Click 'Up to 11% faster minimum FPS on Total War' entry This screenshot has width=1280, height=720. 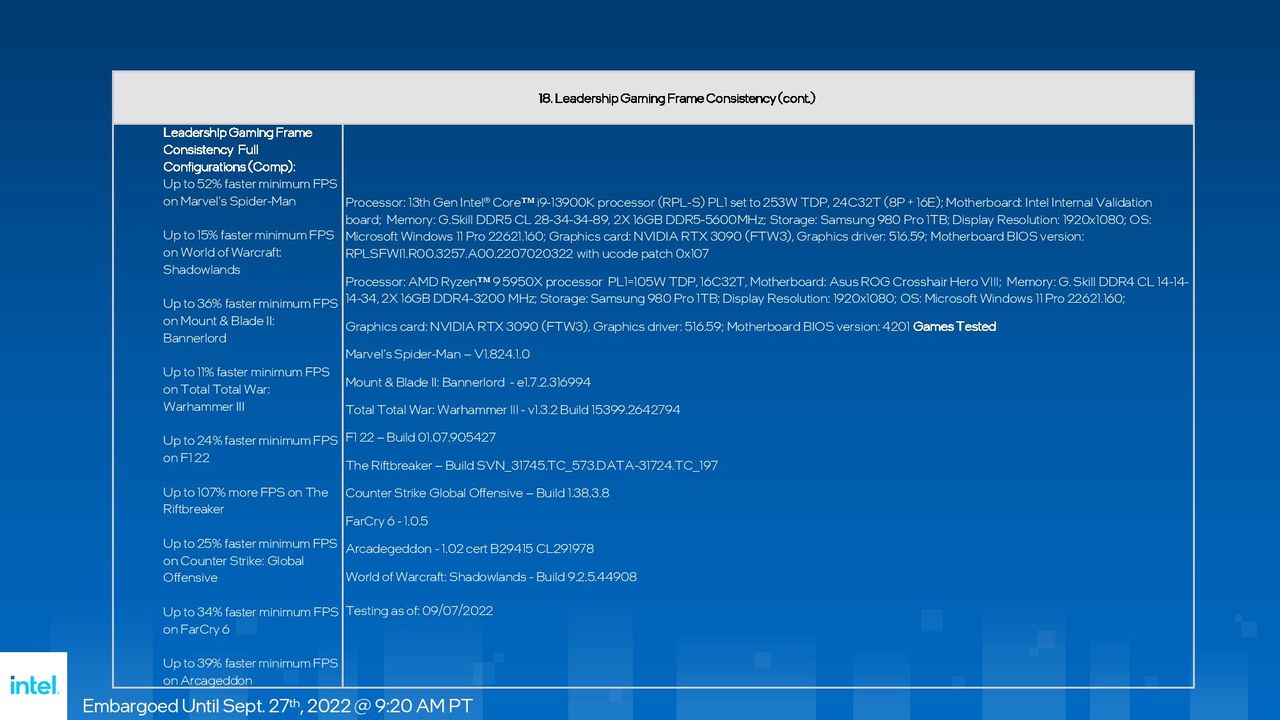(246, 389)
